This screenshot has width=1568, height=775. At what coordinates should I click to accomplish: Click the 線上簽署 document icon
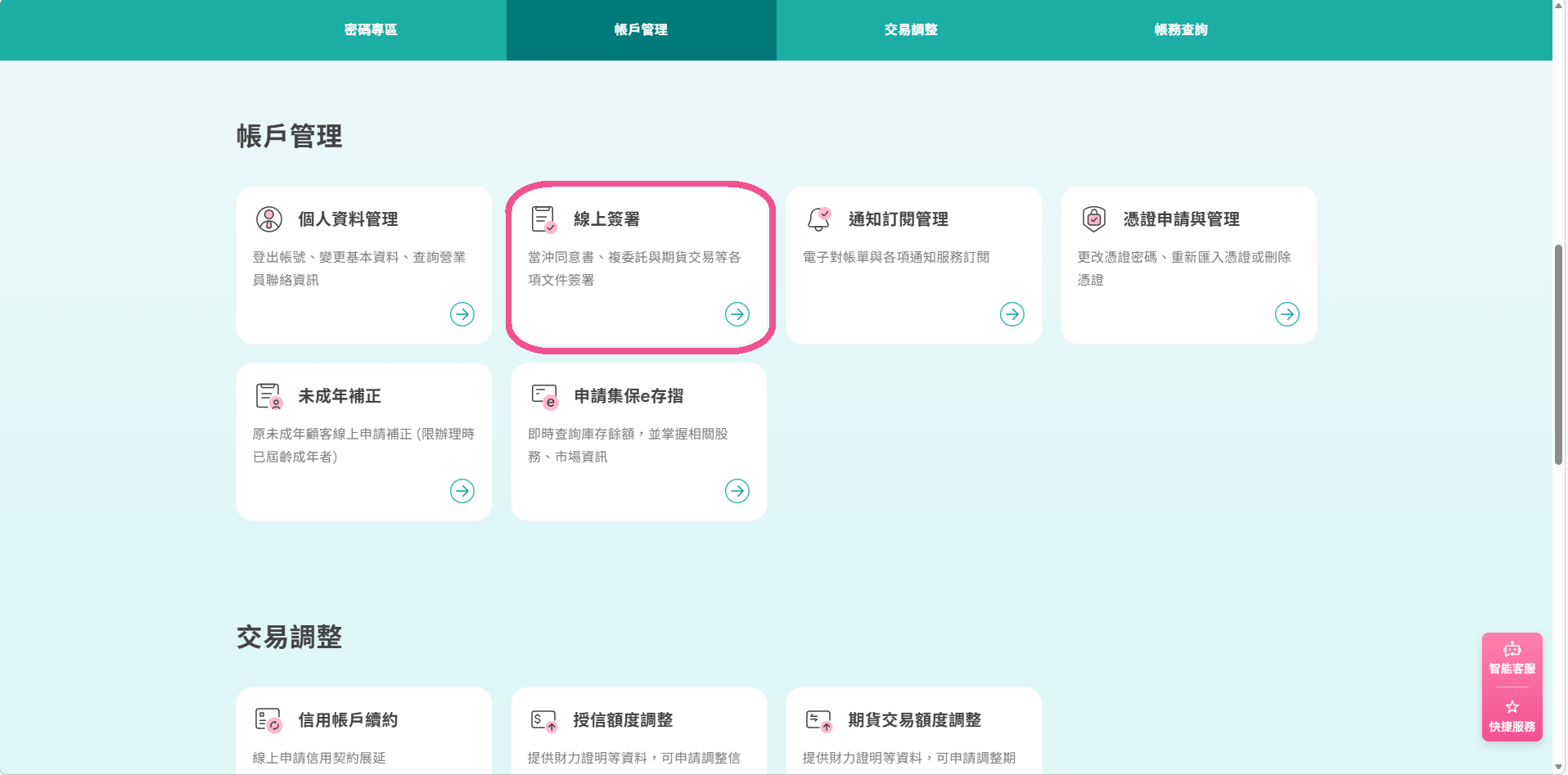tap(544, 219)
